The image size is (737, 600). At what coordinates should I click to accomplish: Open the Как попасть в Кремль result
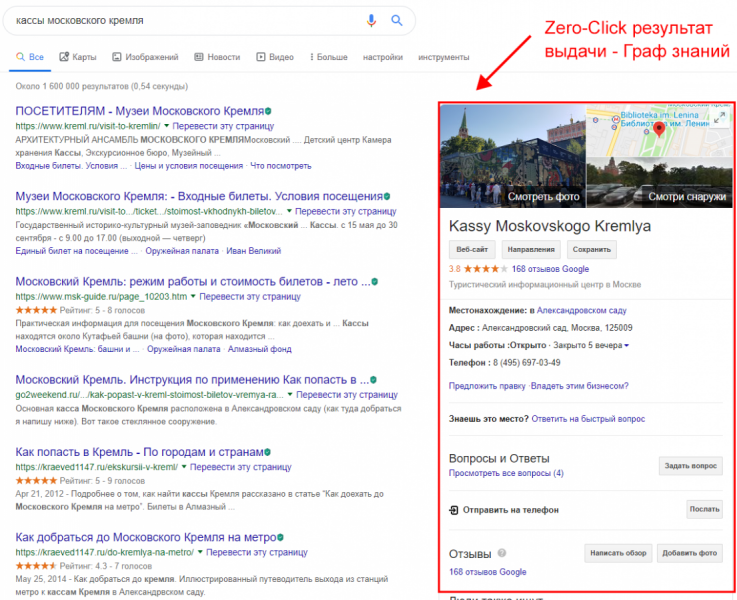point(139,452)
